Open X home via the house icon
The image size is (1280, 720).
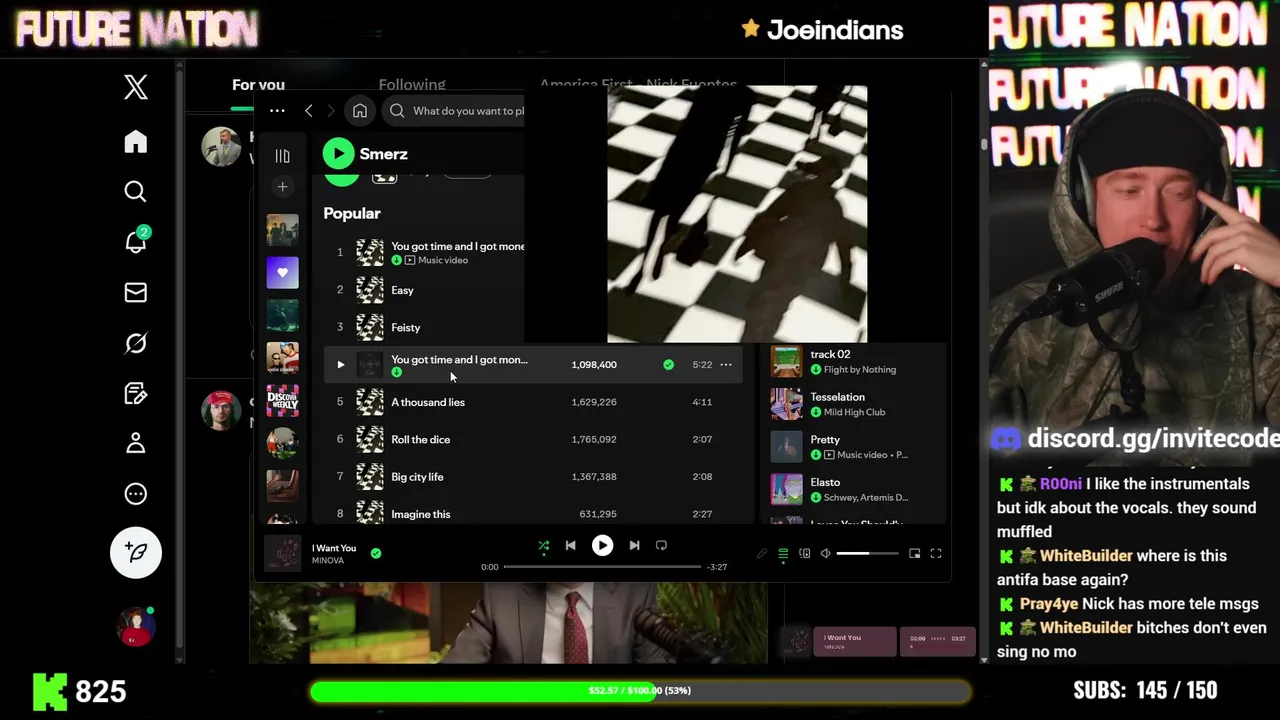[x=136, y=141]
